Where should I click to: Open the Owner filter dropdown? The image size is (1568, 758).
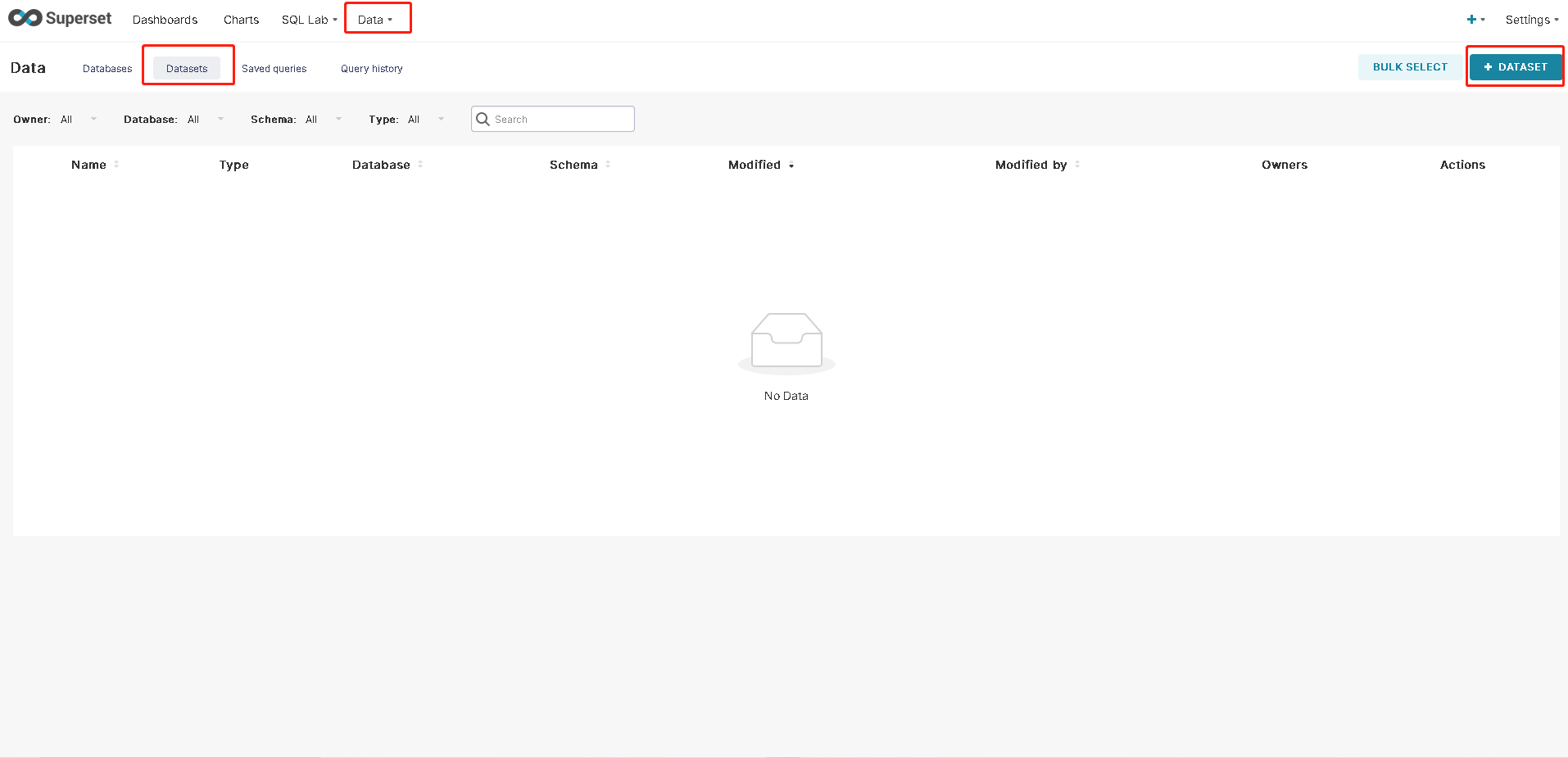coord(79,119)
